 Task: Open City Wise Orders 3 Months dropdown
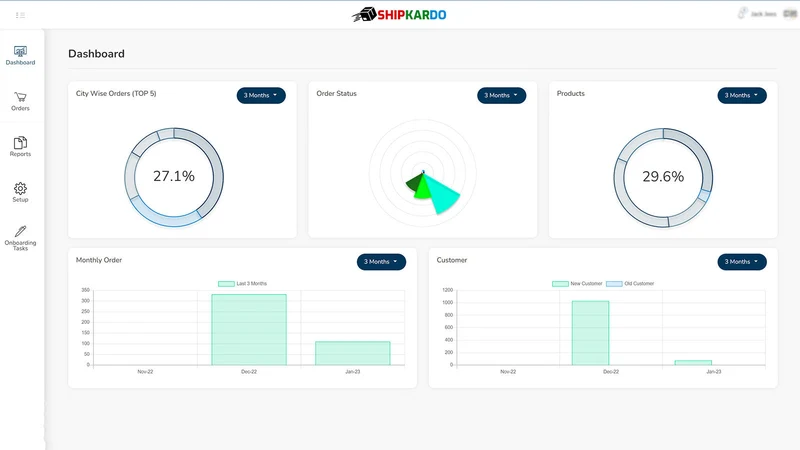[x=261, y=95]
